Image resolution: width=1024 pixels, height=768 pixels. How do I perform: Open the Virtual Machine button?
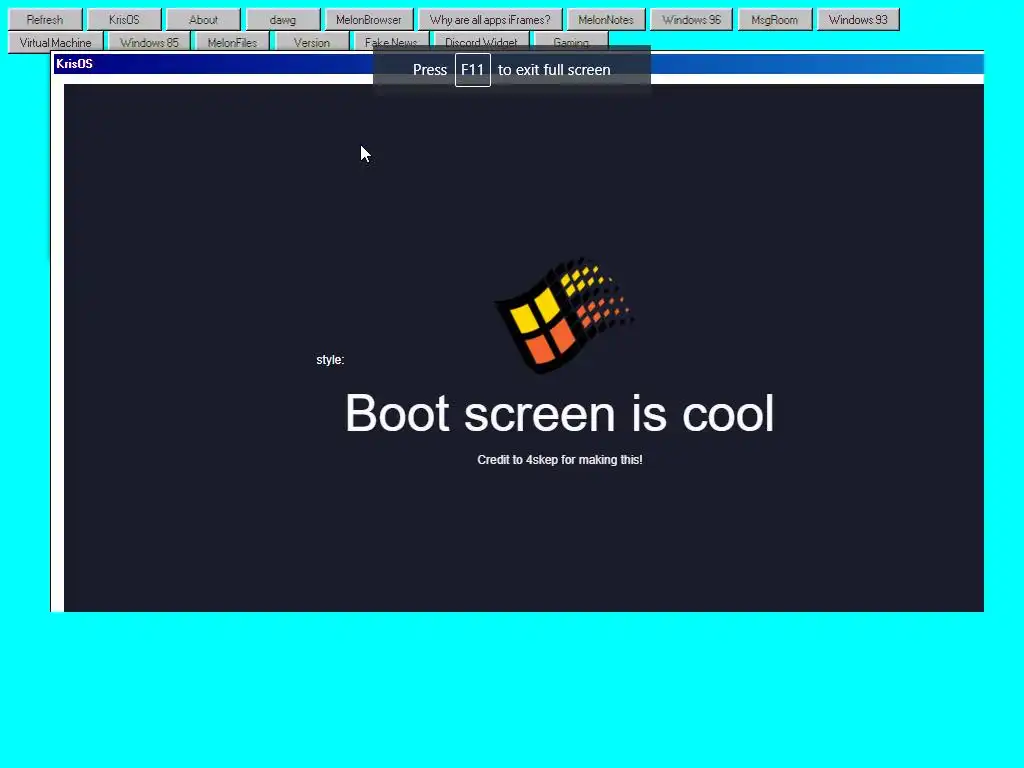[56, 42]
